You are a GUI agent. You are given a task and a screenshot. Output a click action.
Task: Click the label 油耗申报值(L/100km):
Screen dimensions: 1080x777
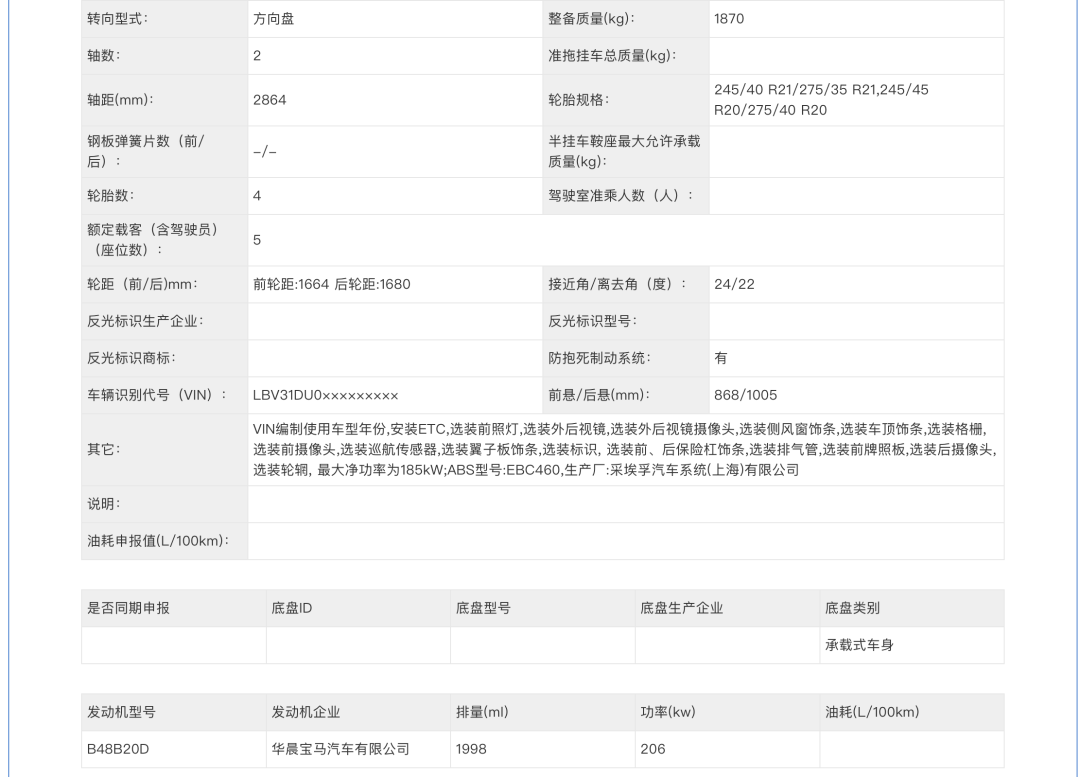tap(158, 541)
